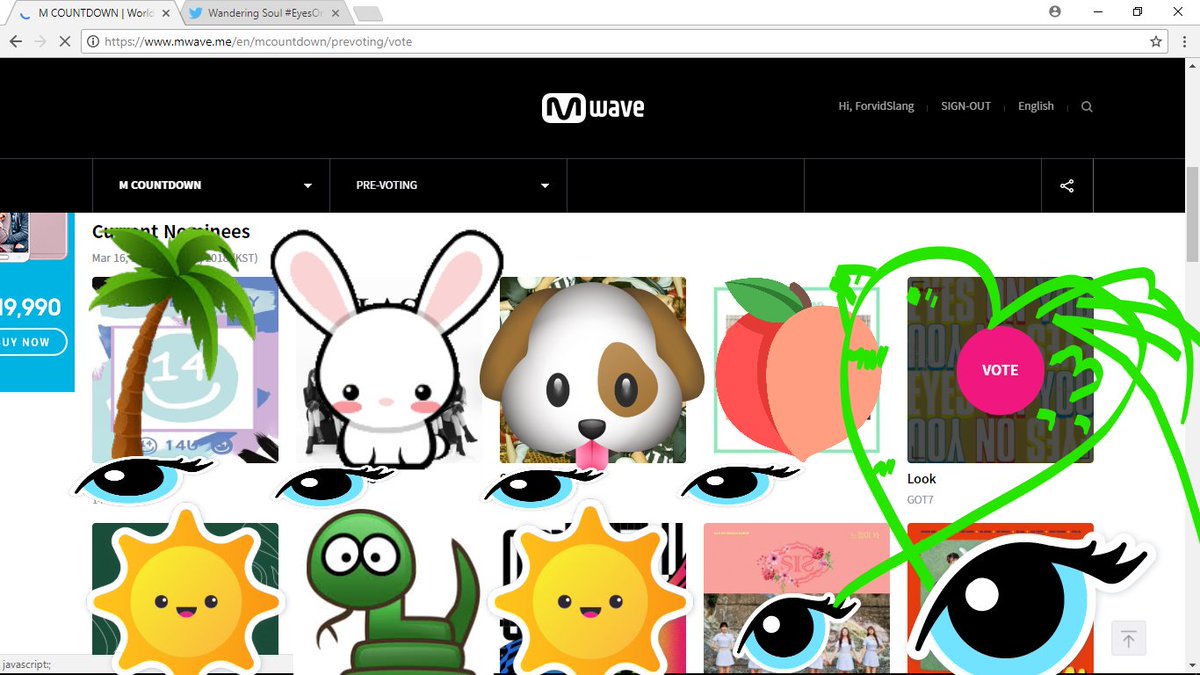Click the share icon on navigation bar
Screen dimensions: 1200x675
click(x=1067, y=185)
